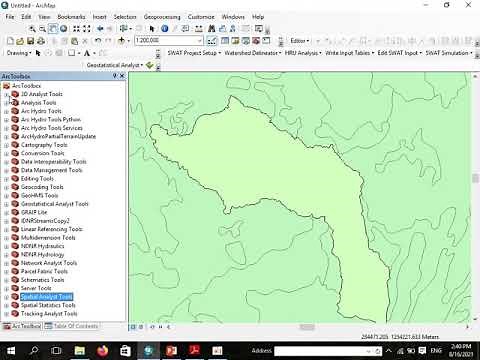
Task: Select the Measure ruler tool
Action: point(199,29)
